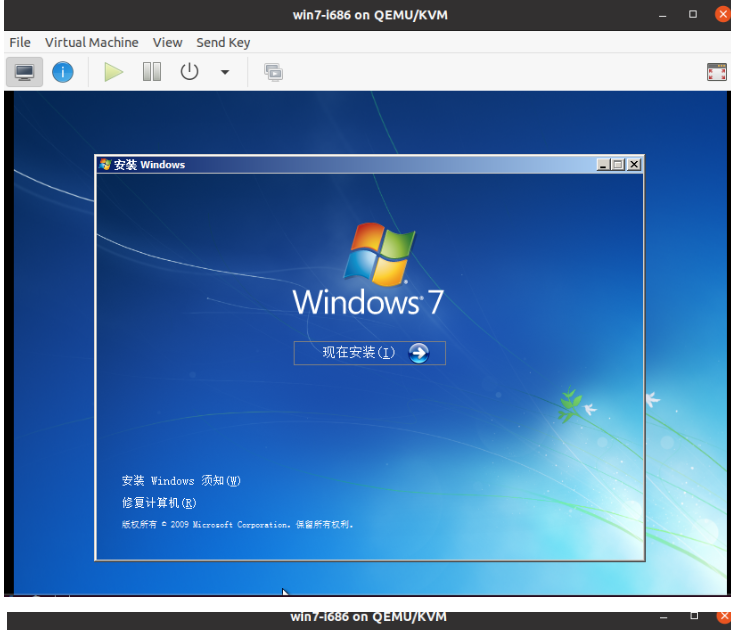Switch to fullscreen view icon
Screen dimensions: 731x630
pyautogui.click(x=717, y=72)
